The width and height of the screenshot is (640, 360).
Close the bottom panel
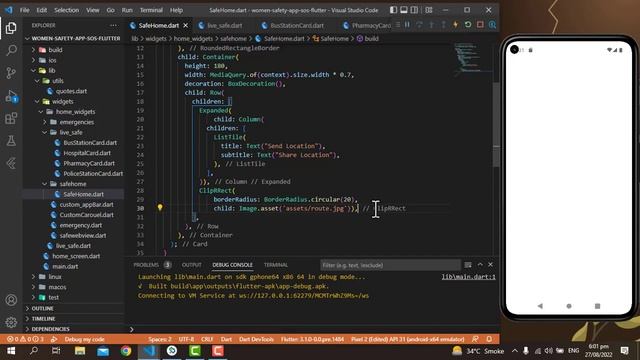[490, 265]
